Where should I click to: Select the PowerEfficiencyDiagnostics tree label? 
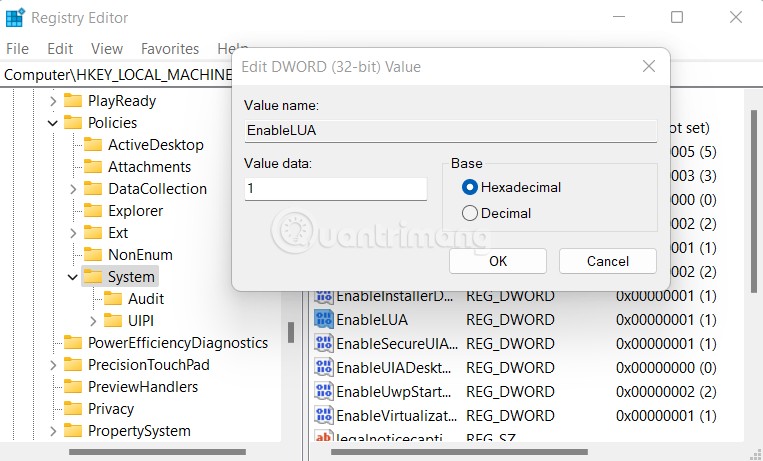[178, 343]
